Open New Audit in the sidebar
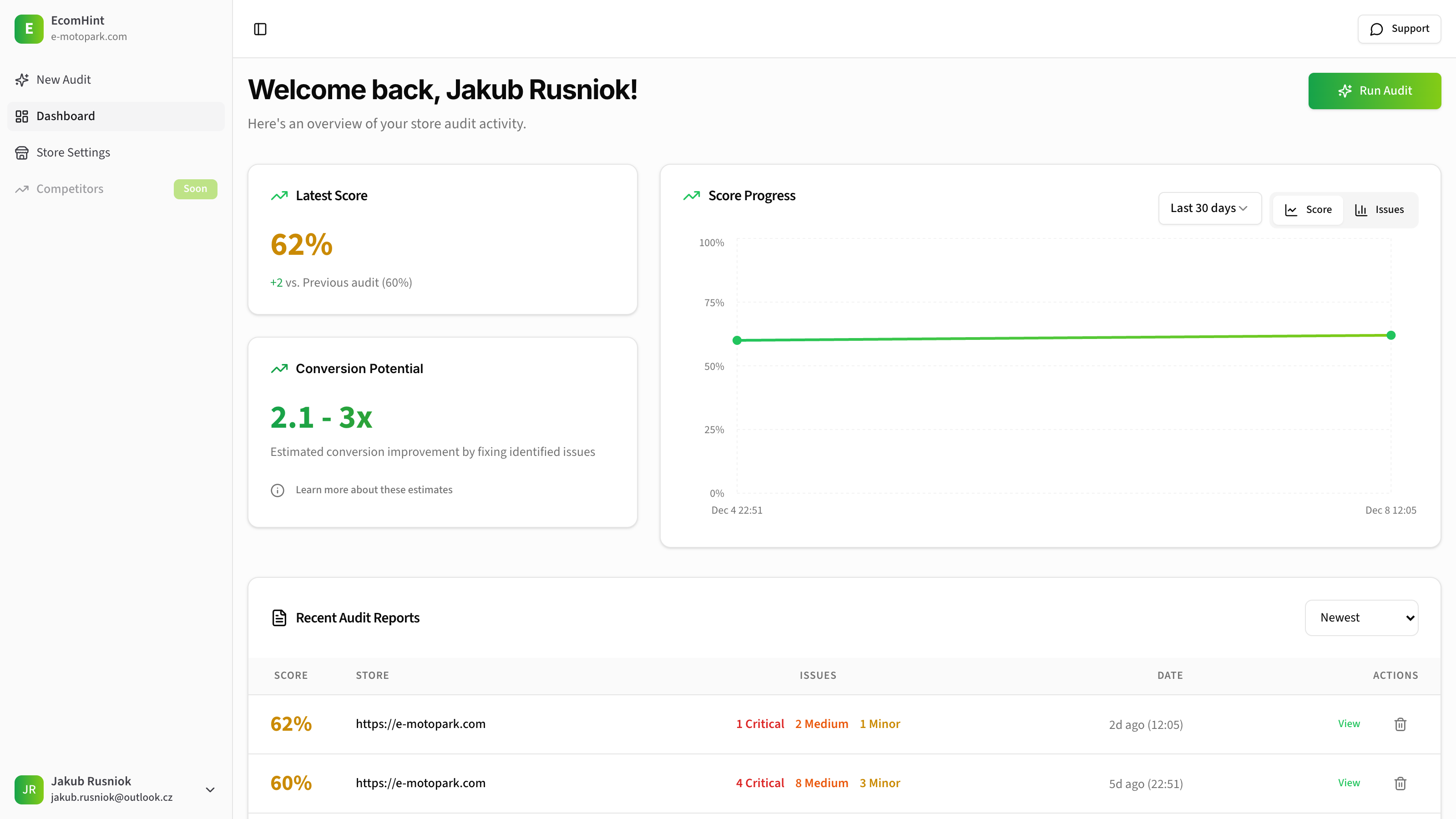 (63, 80)
